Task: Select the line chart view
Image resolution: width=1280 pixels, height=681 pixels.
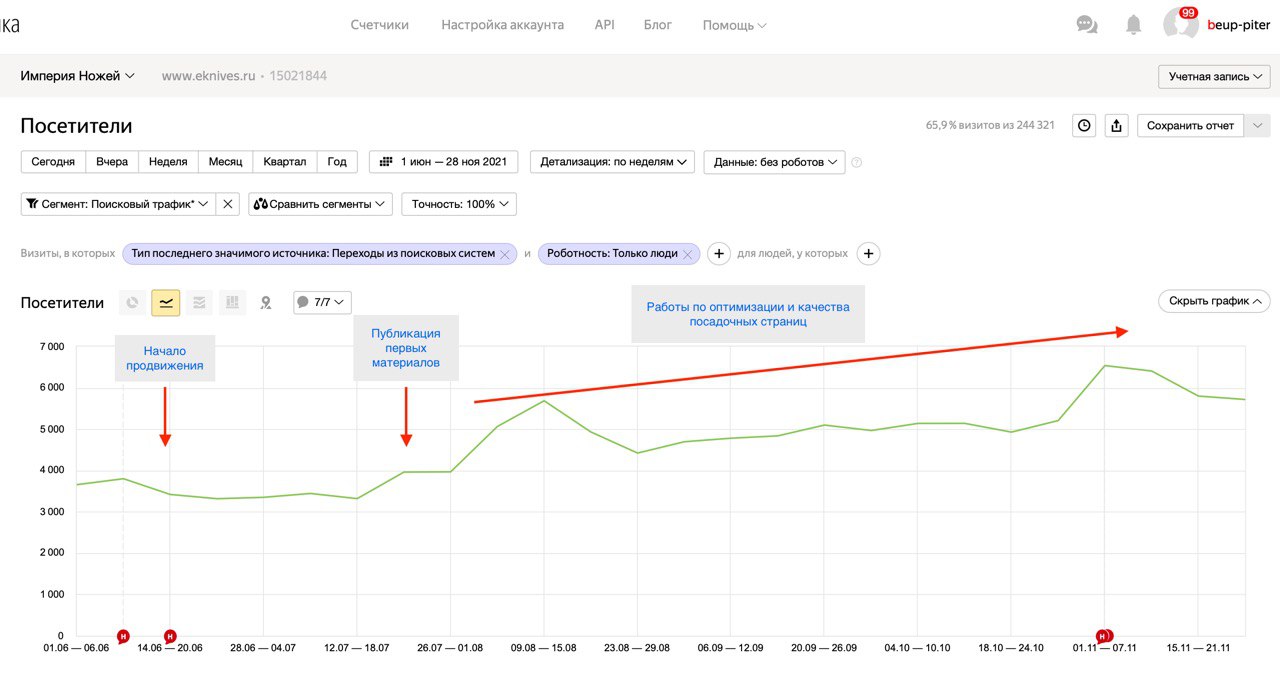Action: [166, 302]
